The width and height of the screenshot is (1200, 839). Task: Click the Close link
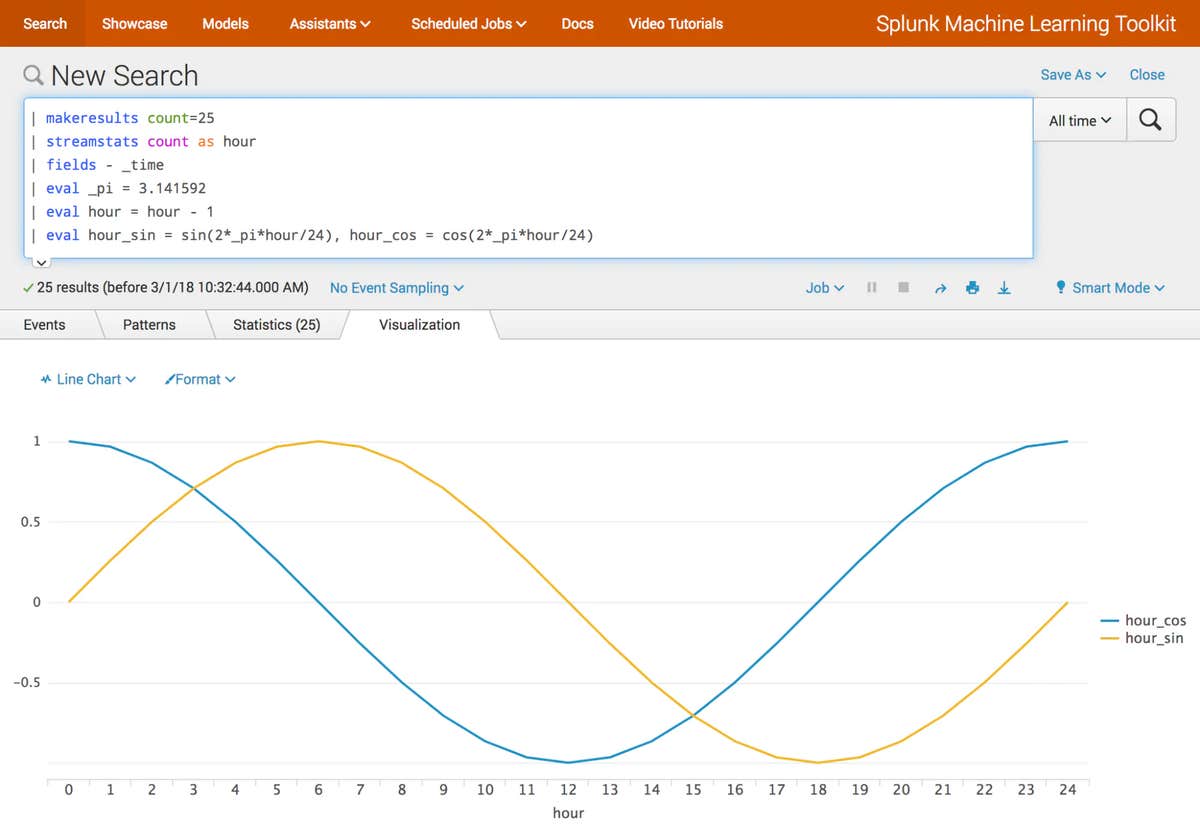[1146, 75]
